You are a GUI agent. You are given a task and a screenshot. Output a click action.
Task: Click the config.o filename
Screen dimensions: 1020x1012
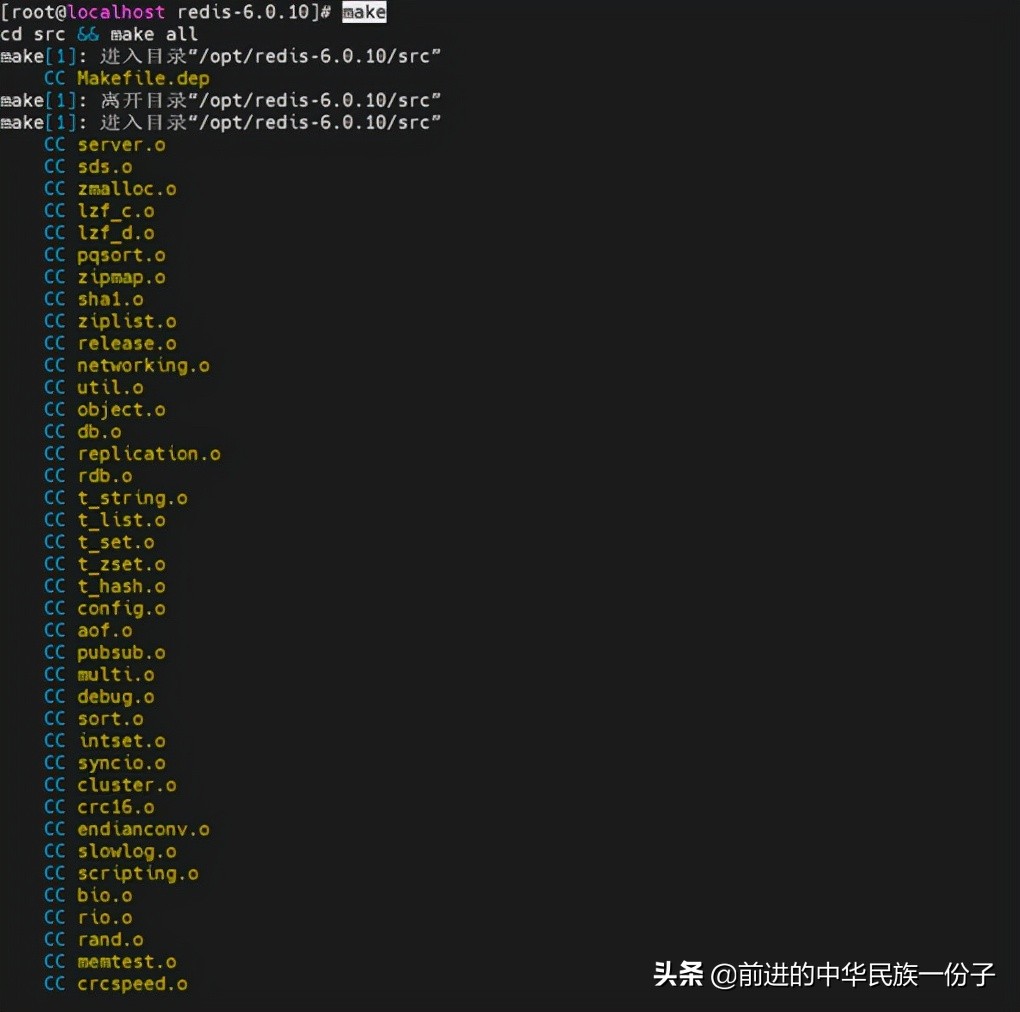coord(120,608)
